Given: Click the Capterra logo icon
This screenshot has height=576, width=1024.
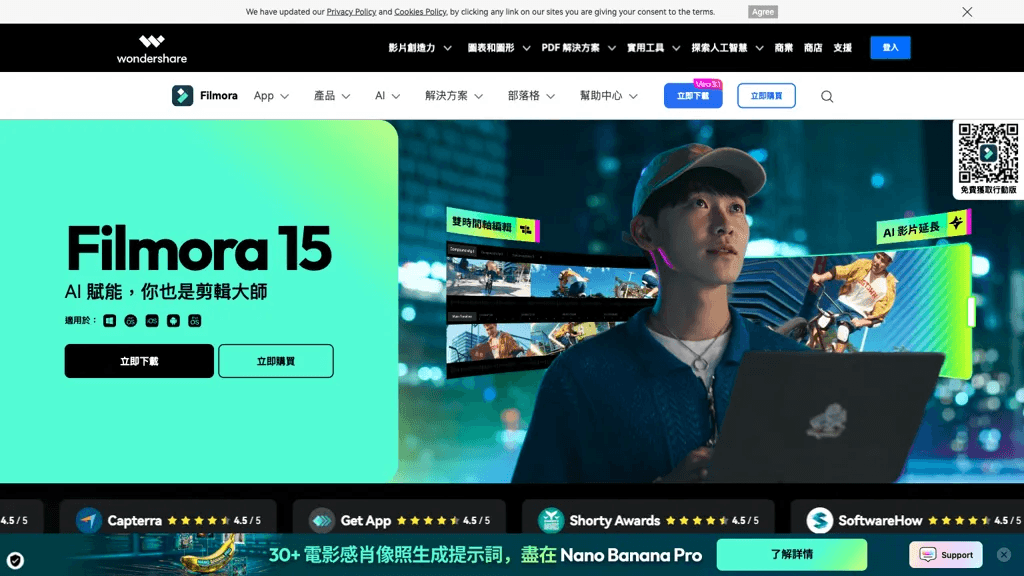Looking at the screenshot, I should 89,520.
